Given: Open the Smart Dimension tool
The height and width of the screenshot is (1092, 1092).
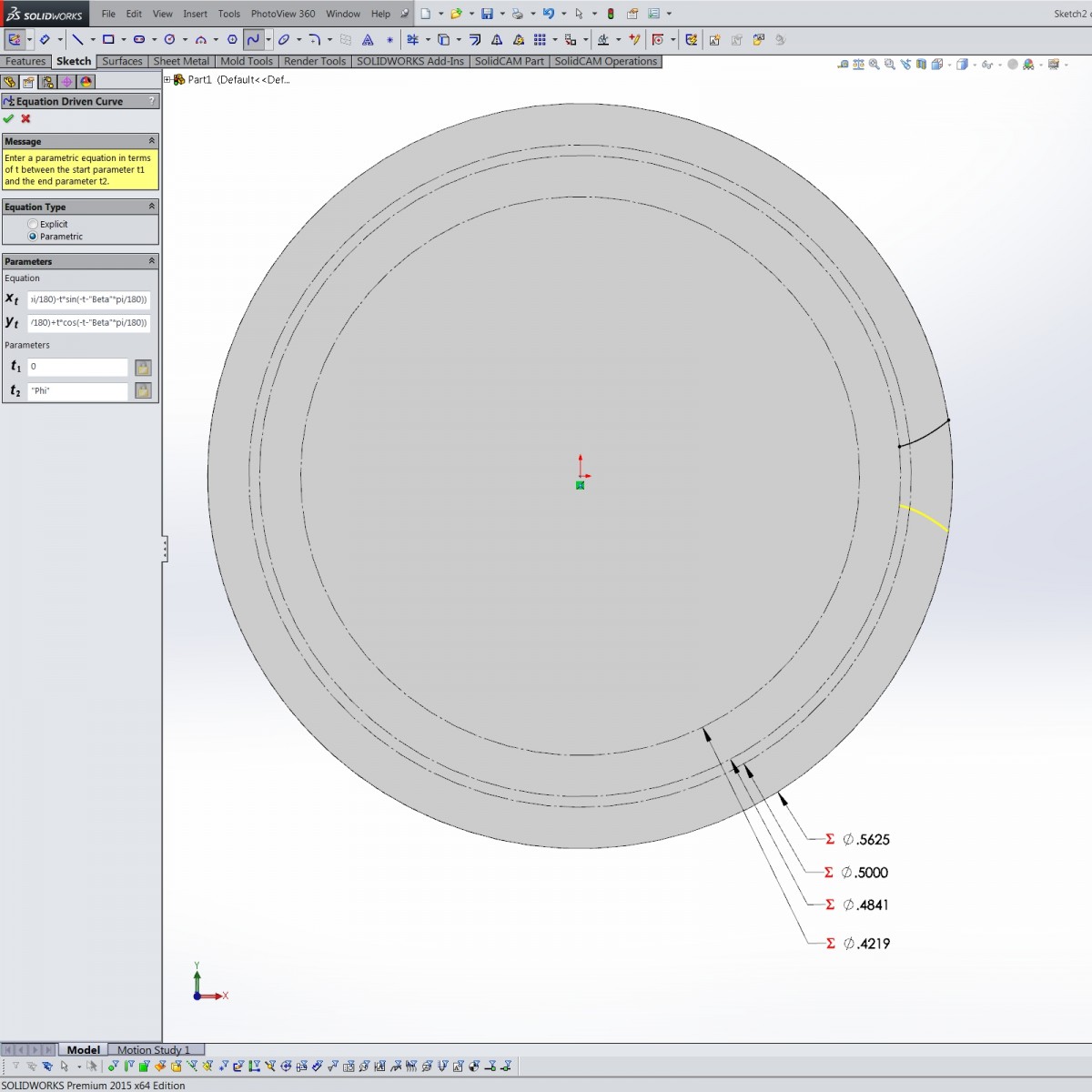Looking at the screenshot, I should point(44,39).
